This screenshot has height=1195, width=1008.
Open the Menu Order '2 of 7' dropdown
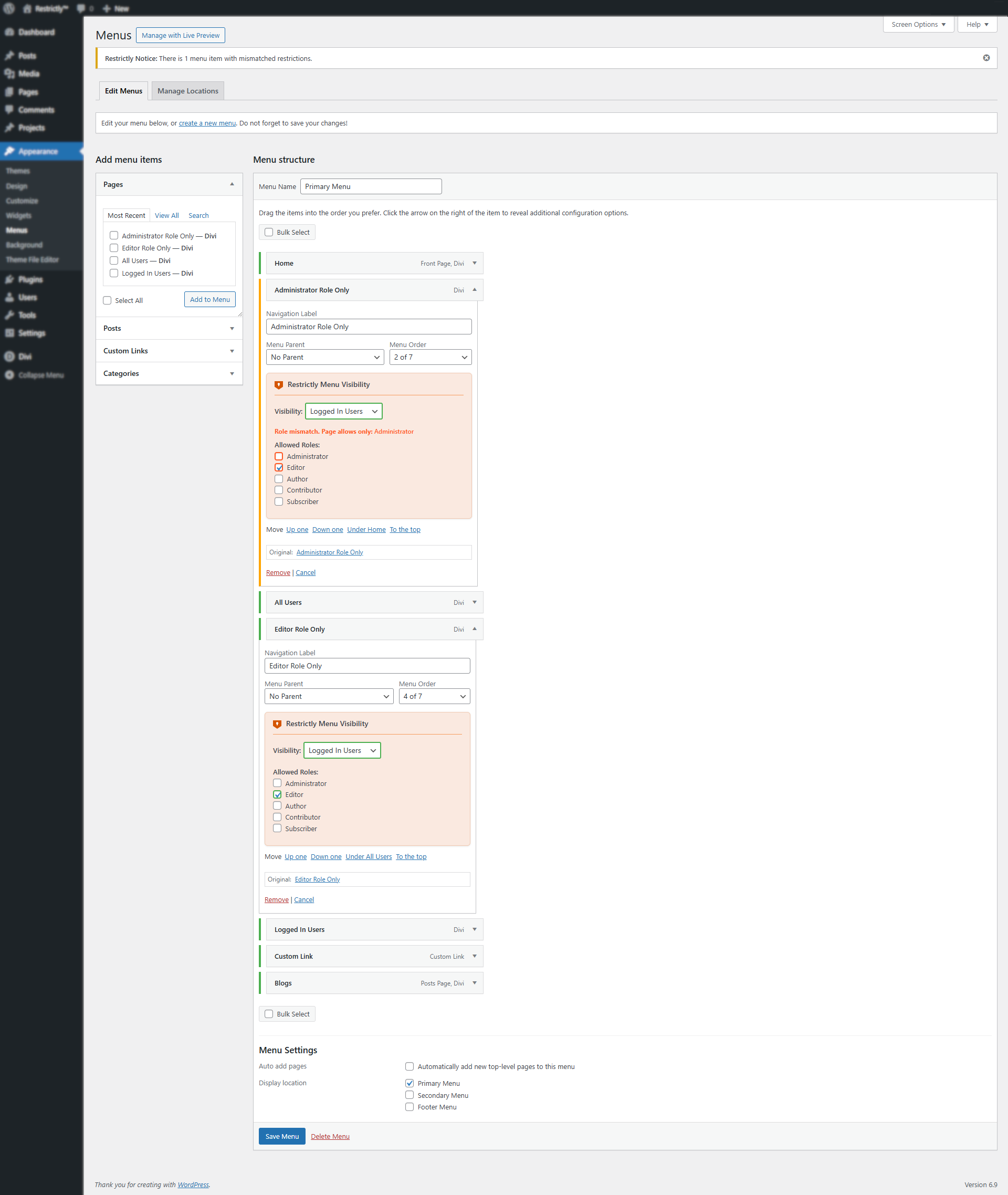pyautogui.click(x=430, y=357)
